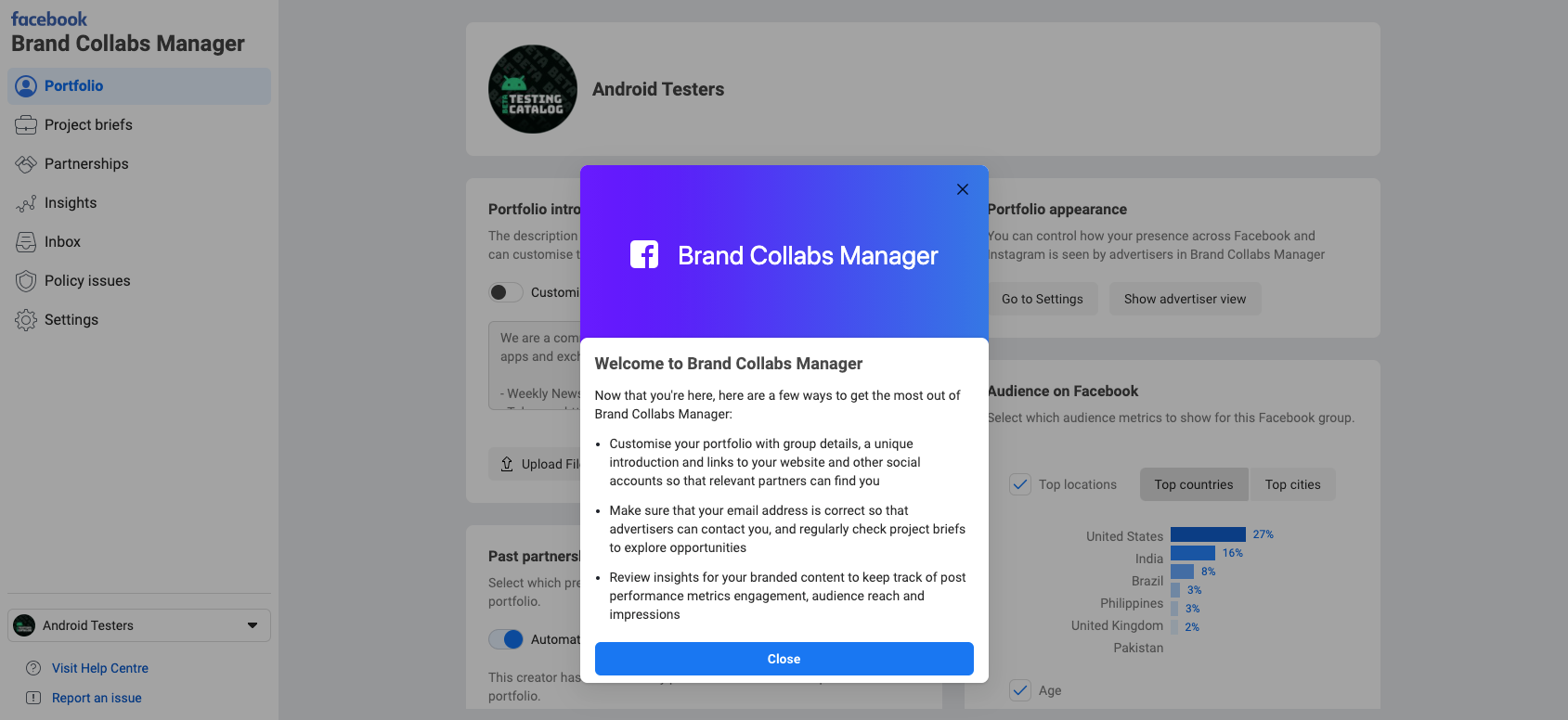1568x720 pixels.
Task: Uncheck the Age checkbox
Action: tap(1020, 690)
